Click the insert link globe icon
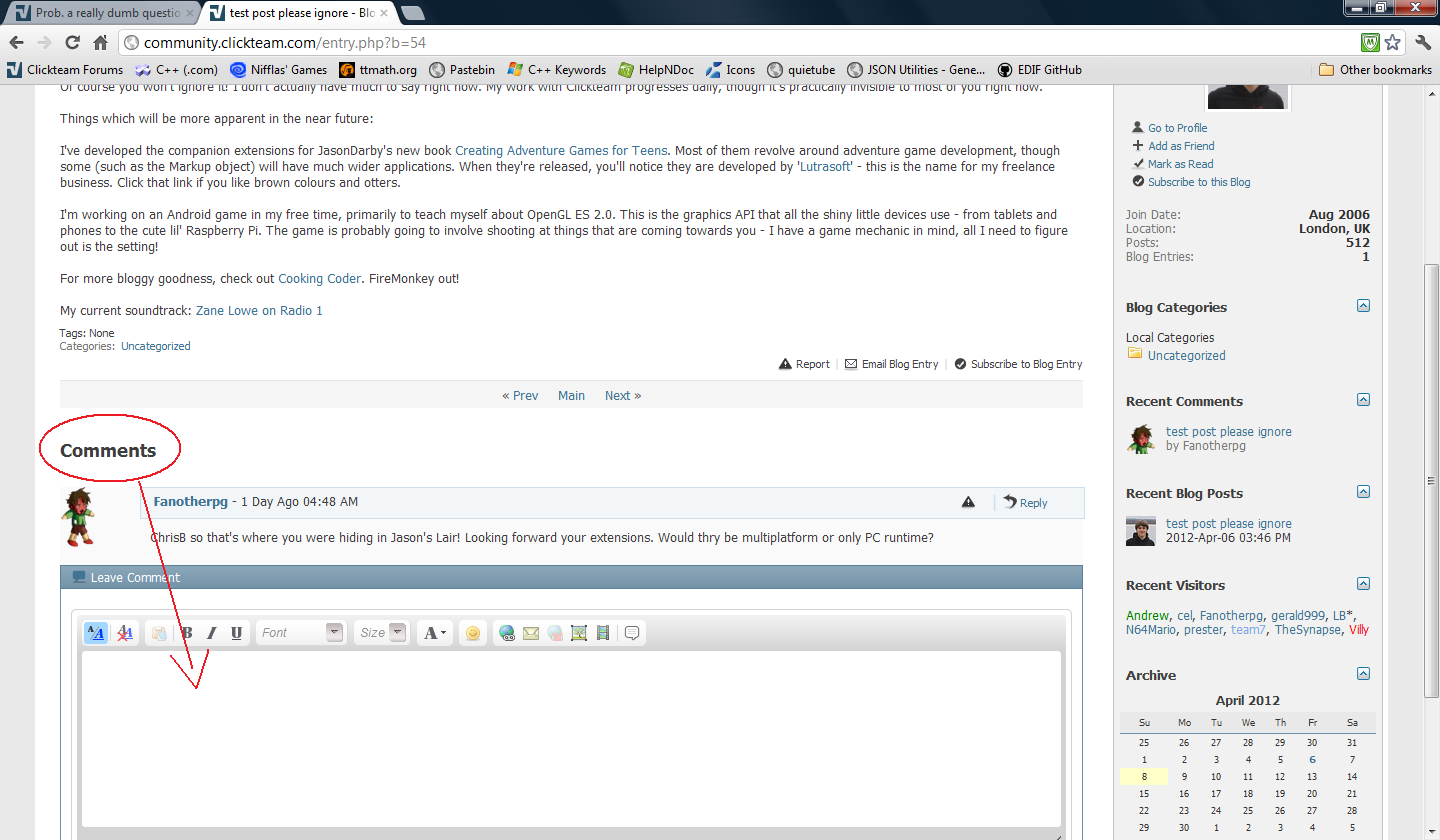This screenshot has height=840, width=1440. (507, 633)
